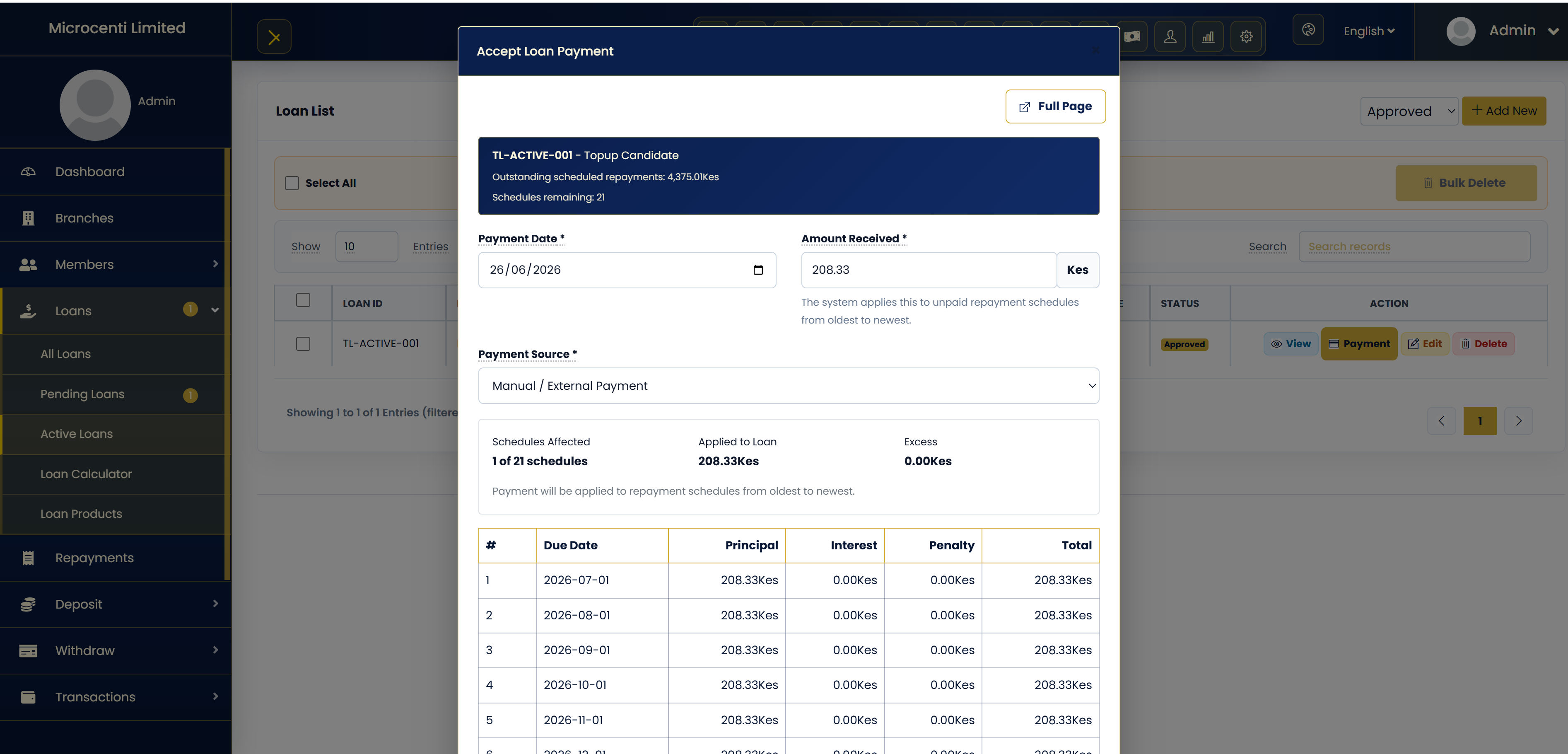Click Payment button for TL-ACTIVE-001
The width and height of the screenshot is (1568, 754).
tap(1358, 344)
